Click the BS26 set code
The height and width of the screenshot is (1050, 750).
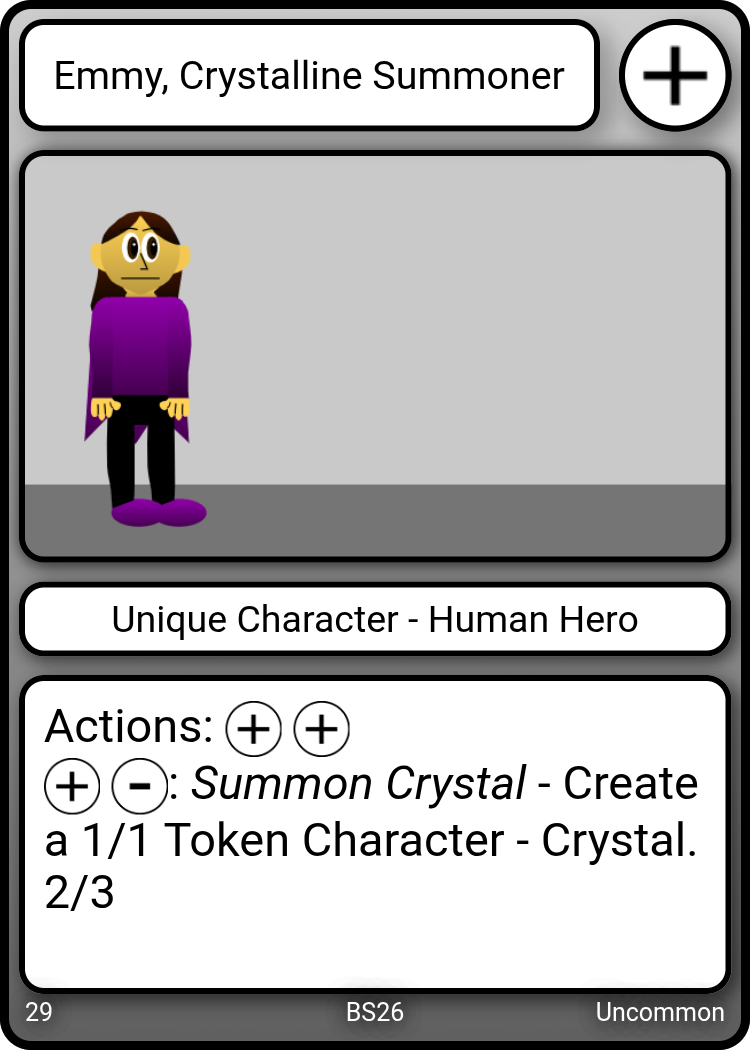(x=374, y=1012)
